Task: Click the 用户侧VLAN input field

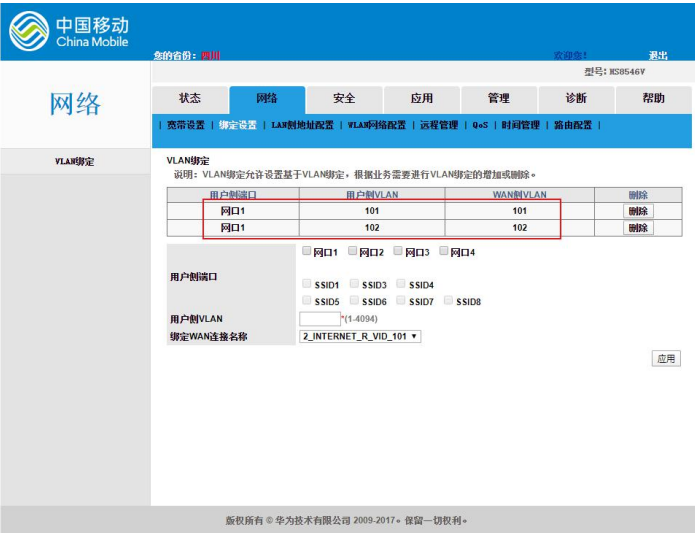Action: (x=320, y=319)
